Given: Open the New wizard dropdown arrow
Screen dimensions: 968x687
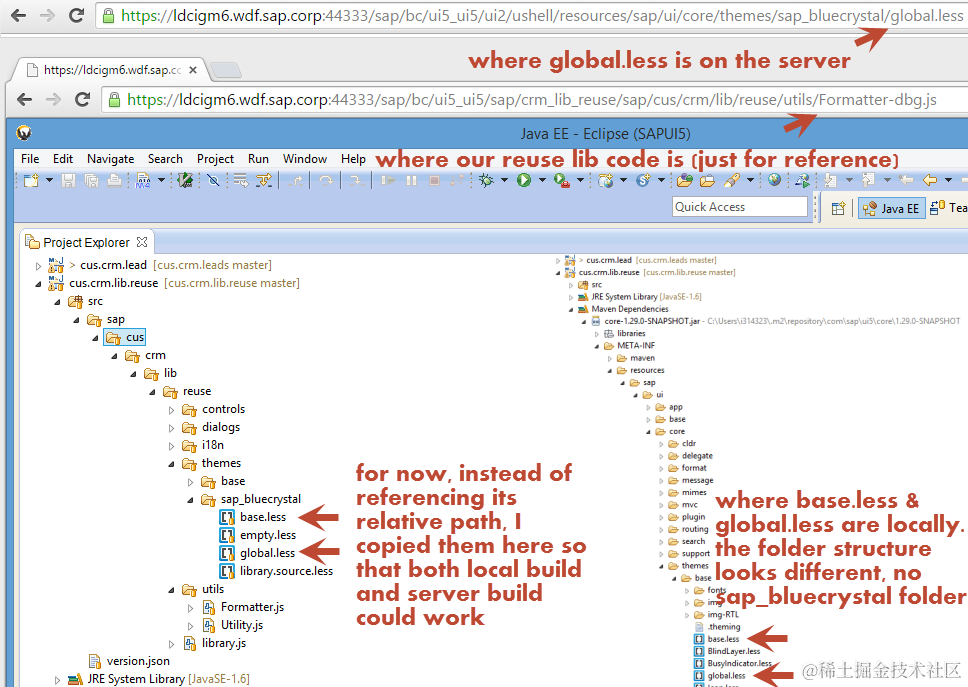Looking at the screenshot, I should click(49, 180).
